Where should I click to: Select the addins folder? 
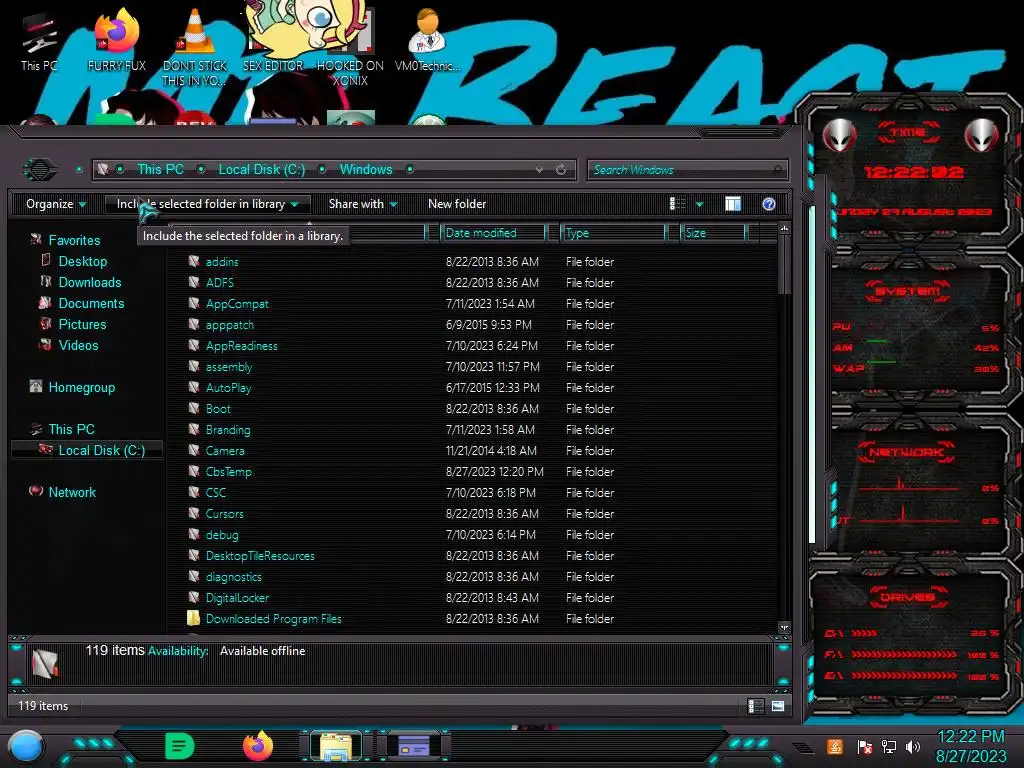click(222, 262)
